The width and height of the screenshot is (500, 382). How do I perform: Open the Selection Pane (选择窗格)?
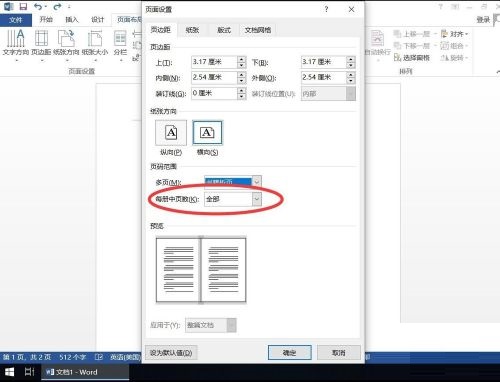pos(412,58)
